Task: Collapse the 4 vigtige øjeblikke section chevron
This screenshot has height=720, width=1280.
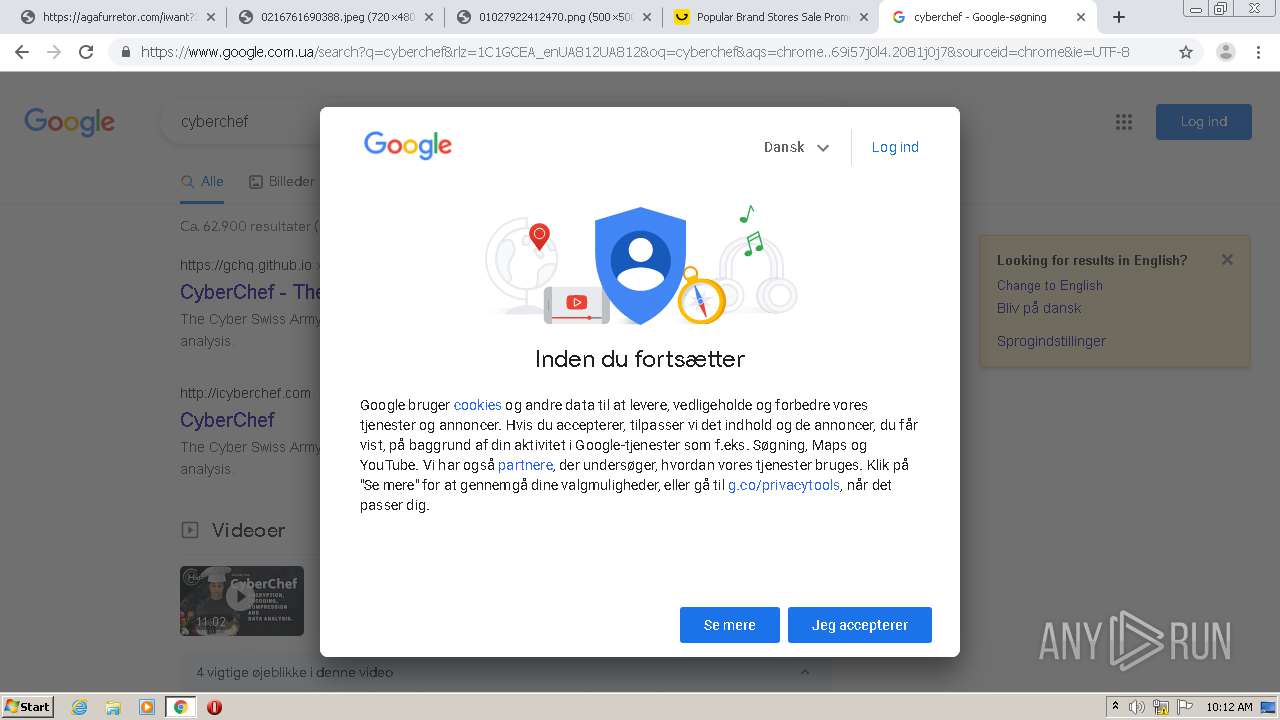Action: click(804, 672)
